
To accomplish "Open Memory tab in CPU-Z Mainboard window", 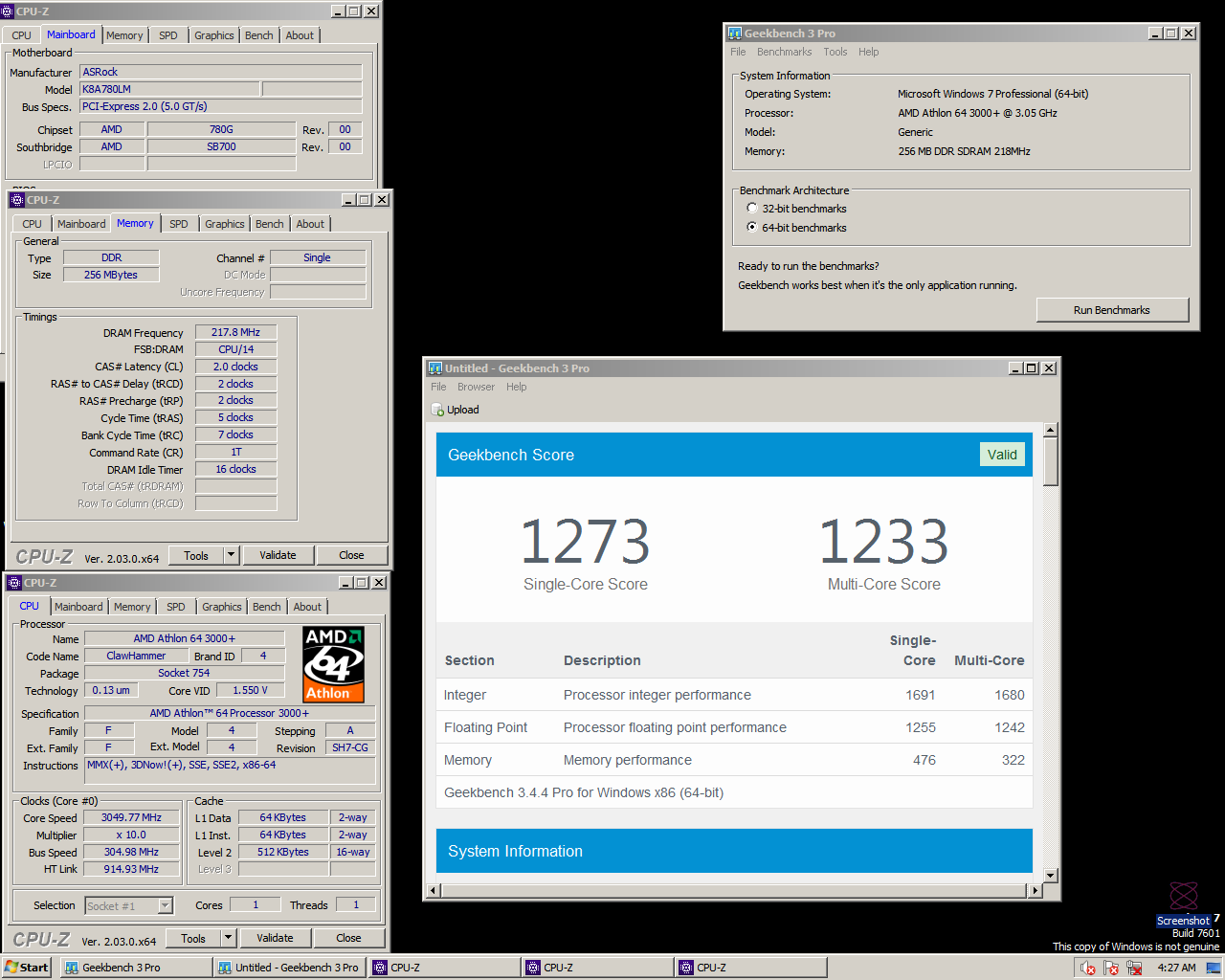I will [x=124, y=35].
